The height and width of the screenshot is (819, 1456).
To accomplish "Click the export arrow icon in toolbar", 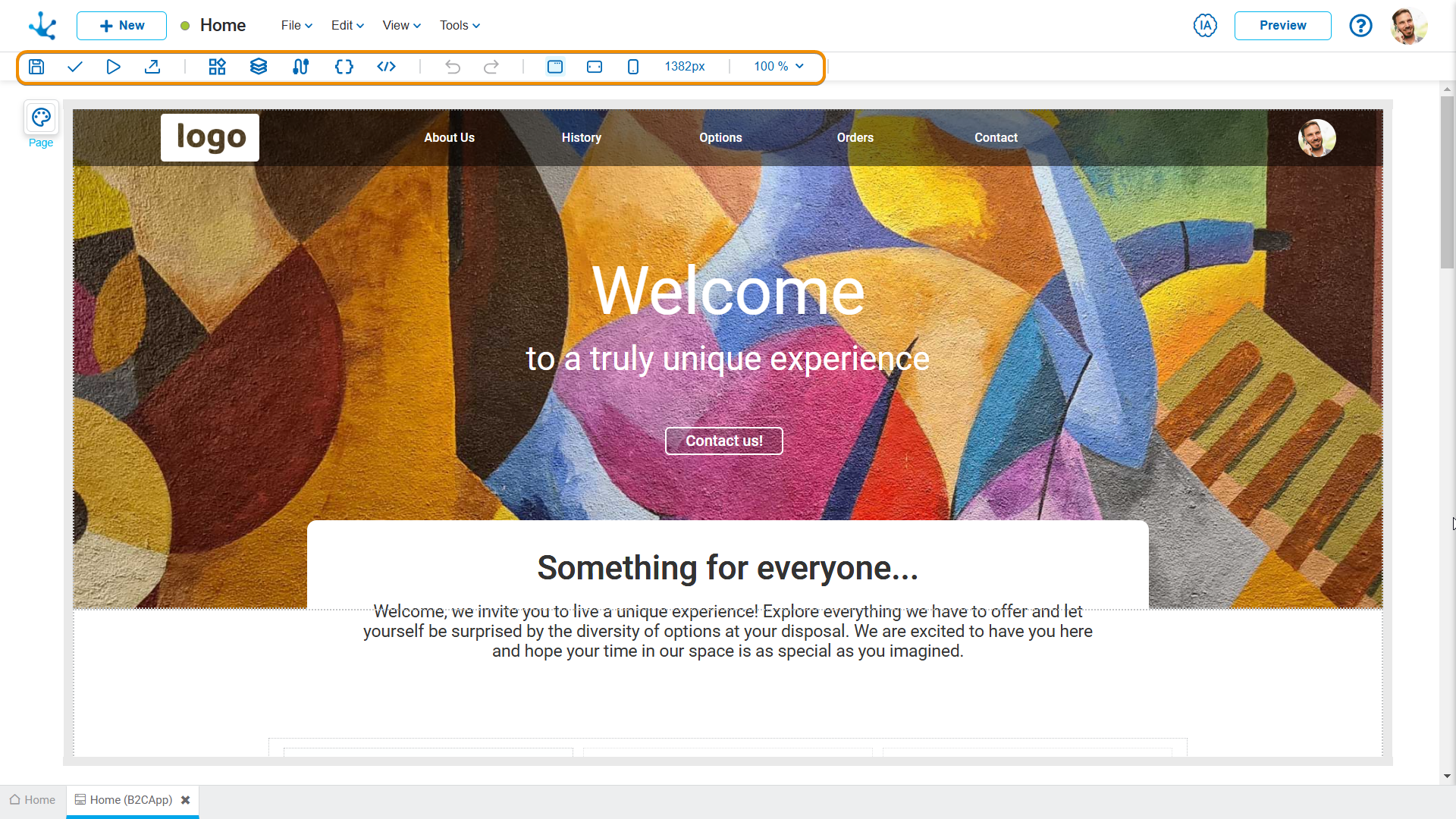I will tap(152, 67).
